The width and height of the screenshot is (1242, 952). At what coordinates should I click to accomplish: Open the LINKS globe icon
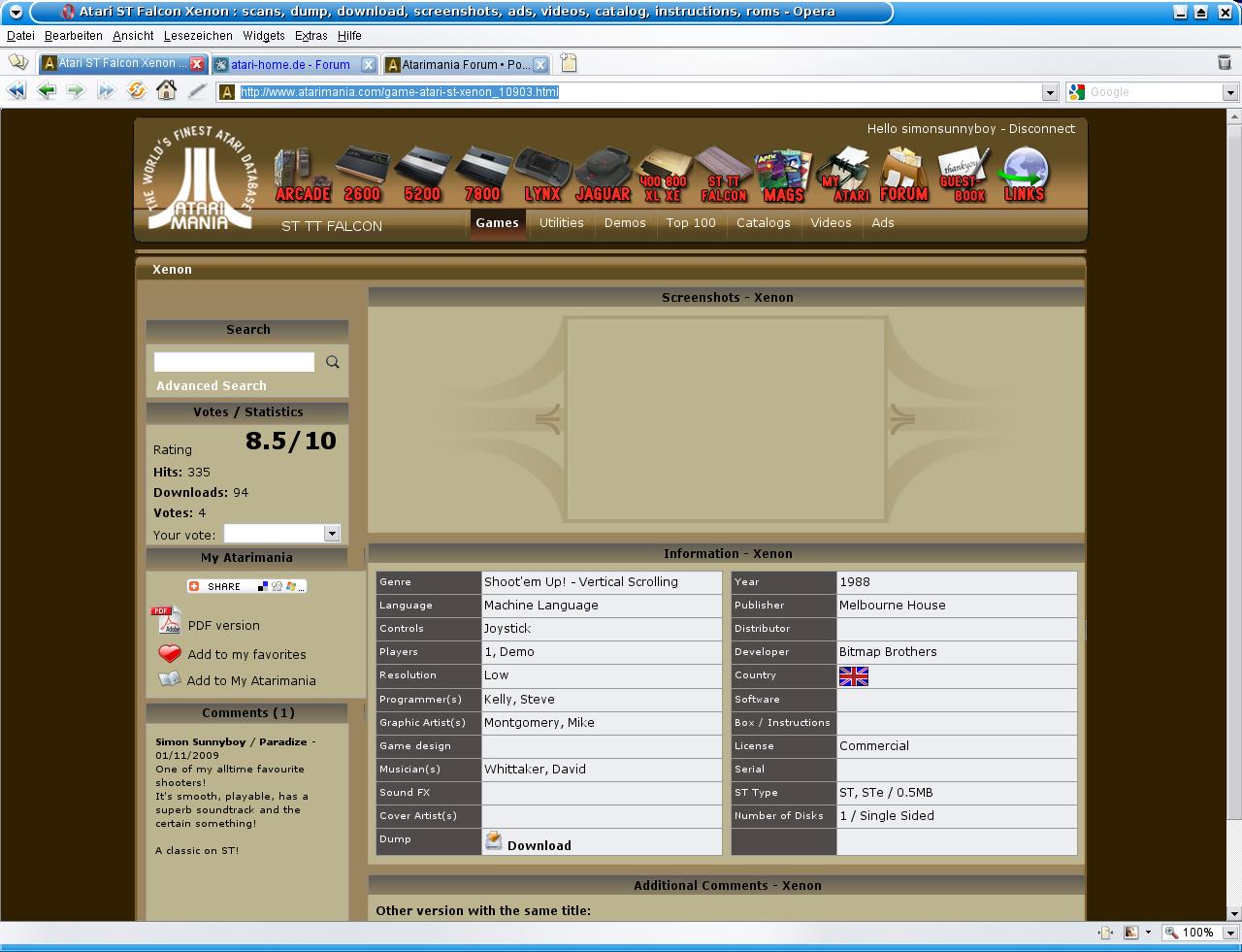(x=1025, y=175)
